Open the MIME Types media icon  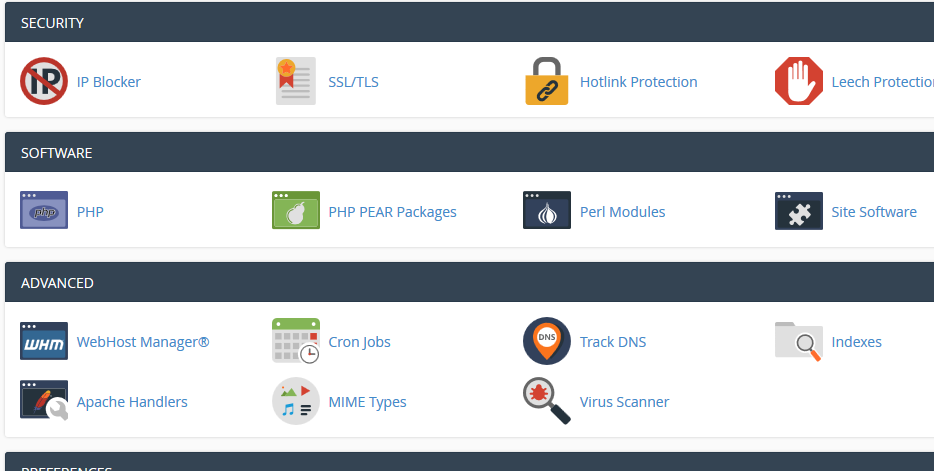tap(295, 401)
